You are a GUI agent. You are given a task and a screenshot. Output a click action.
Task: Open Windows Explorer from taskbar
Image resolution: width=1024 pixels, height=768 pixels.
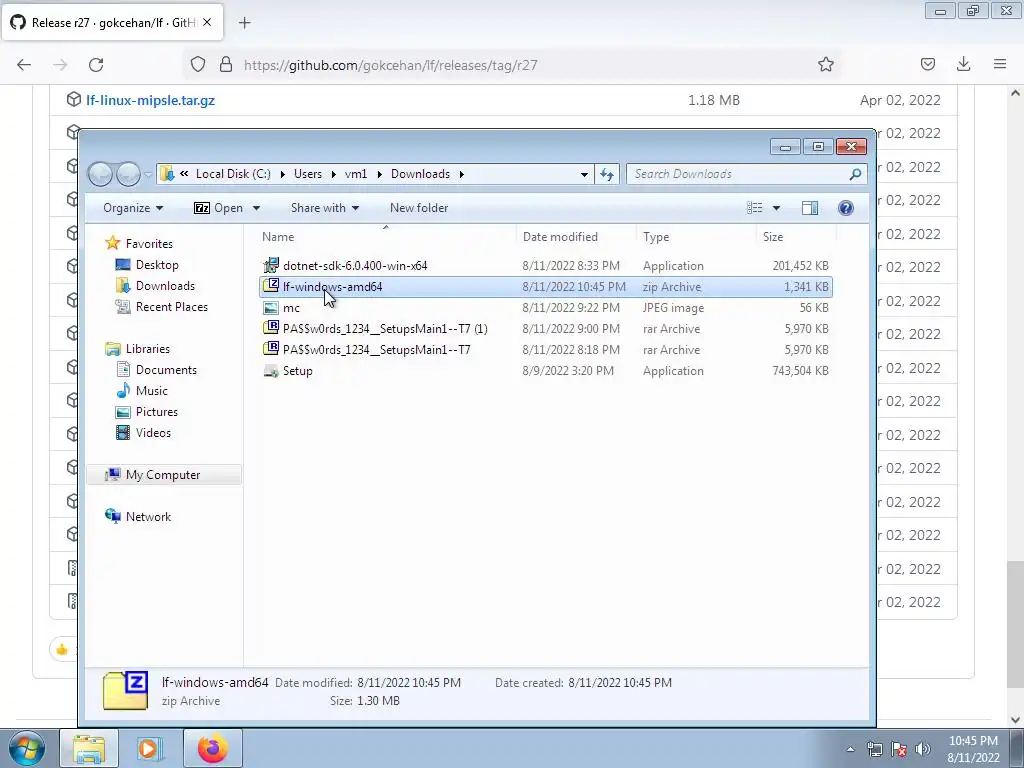pos(89,748)
